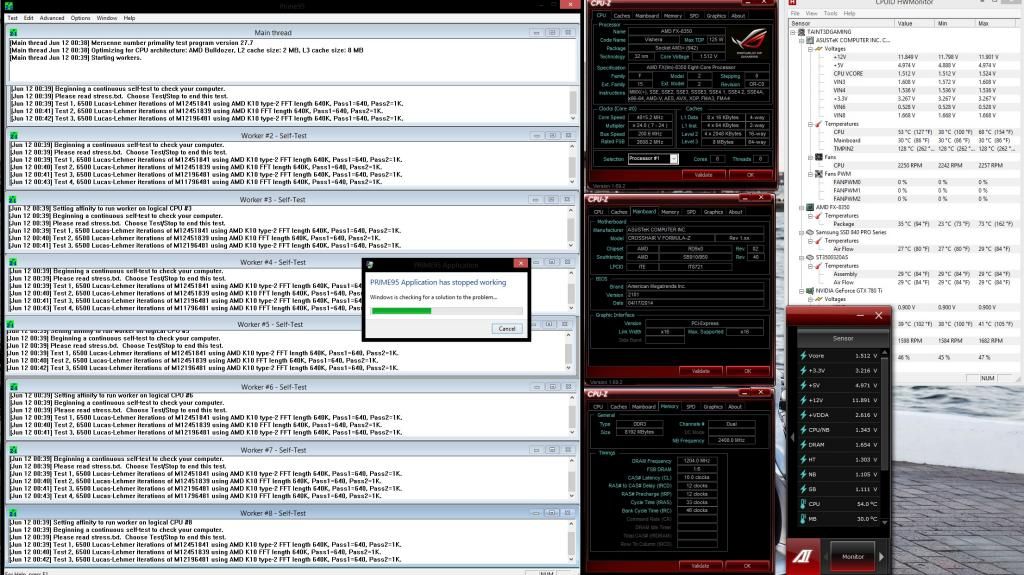
Task: Collapse TAINT3DGAMING root node in HWMonitor
Action: pos(793,31)
